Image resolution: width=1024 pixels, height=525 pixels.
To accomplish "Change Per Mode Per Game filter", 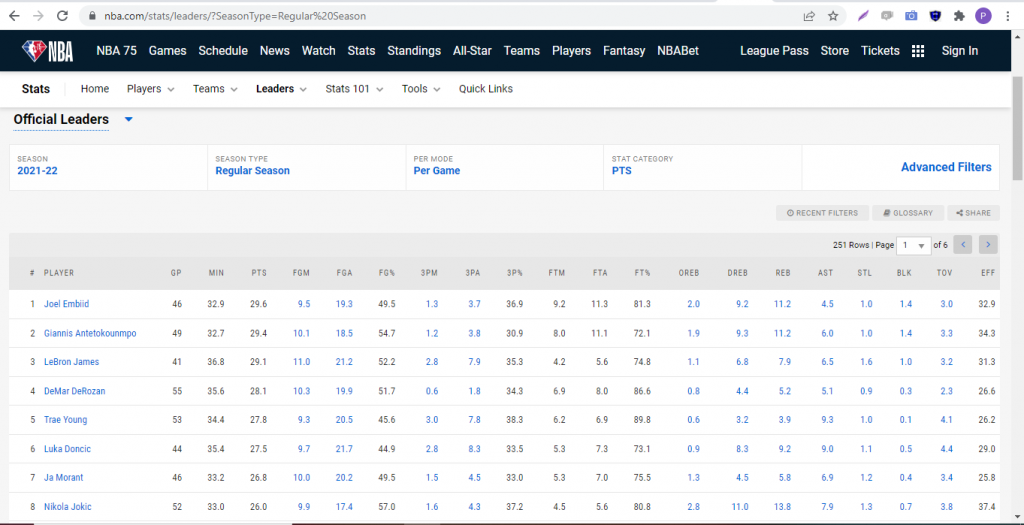I will [x=436, y=170].
